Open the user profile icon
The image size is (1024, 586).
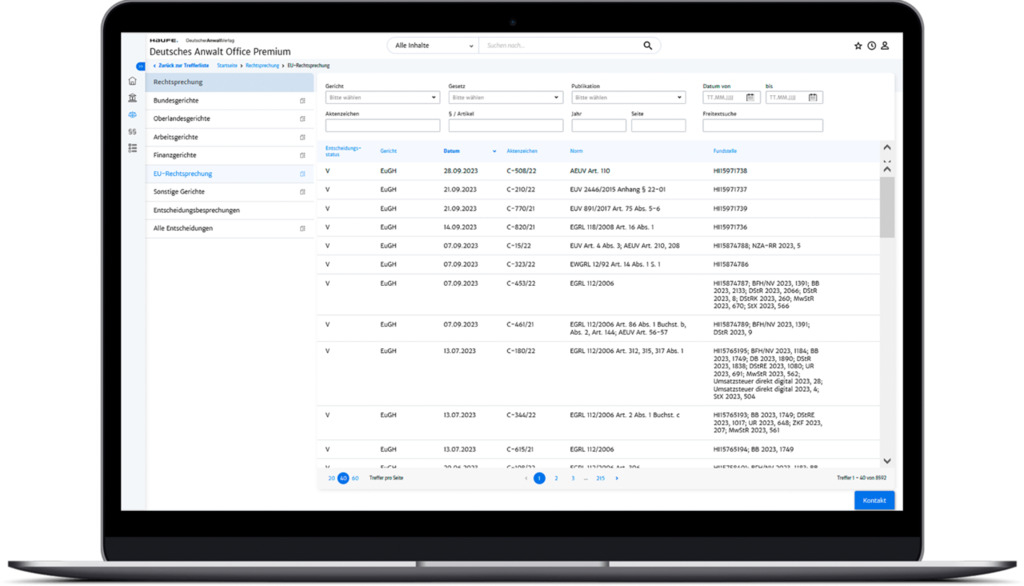(885, 46)
